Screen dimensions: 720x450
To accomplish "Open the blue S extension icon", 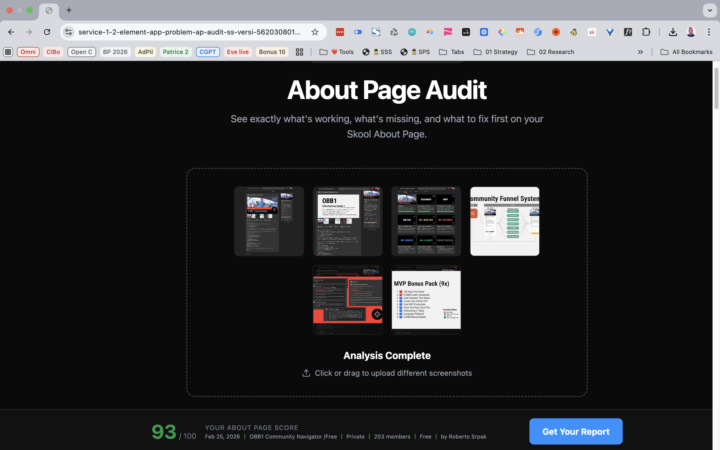I will pyautogui.click(x=376, y=32).
